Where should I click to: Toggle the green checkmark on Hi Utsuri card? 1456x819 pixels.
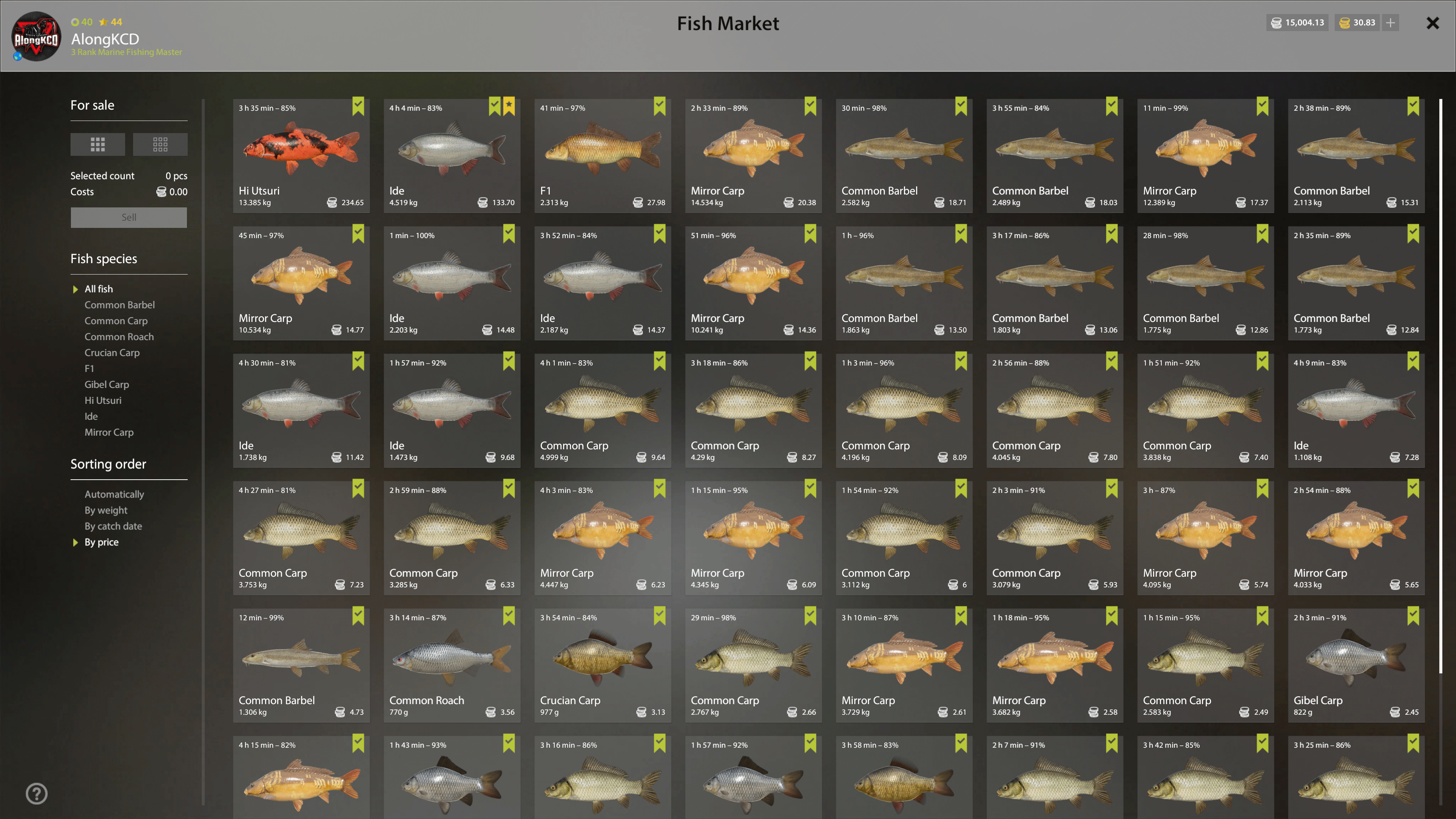[x=358, y=106]
